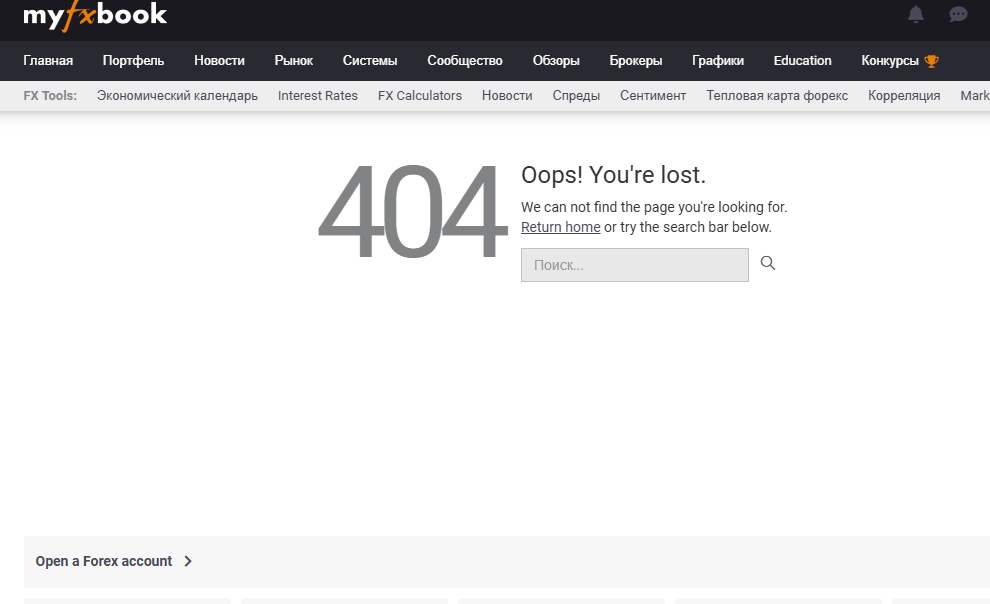Open Новости in the FX Tools bar
This screenshot has width=990, height=604.
coord(507,95)
